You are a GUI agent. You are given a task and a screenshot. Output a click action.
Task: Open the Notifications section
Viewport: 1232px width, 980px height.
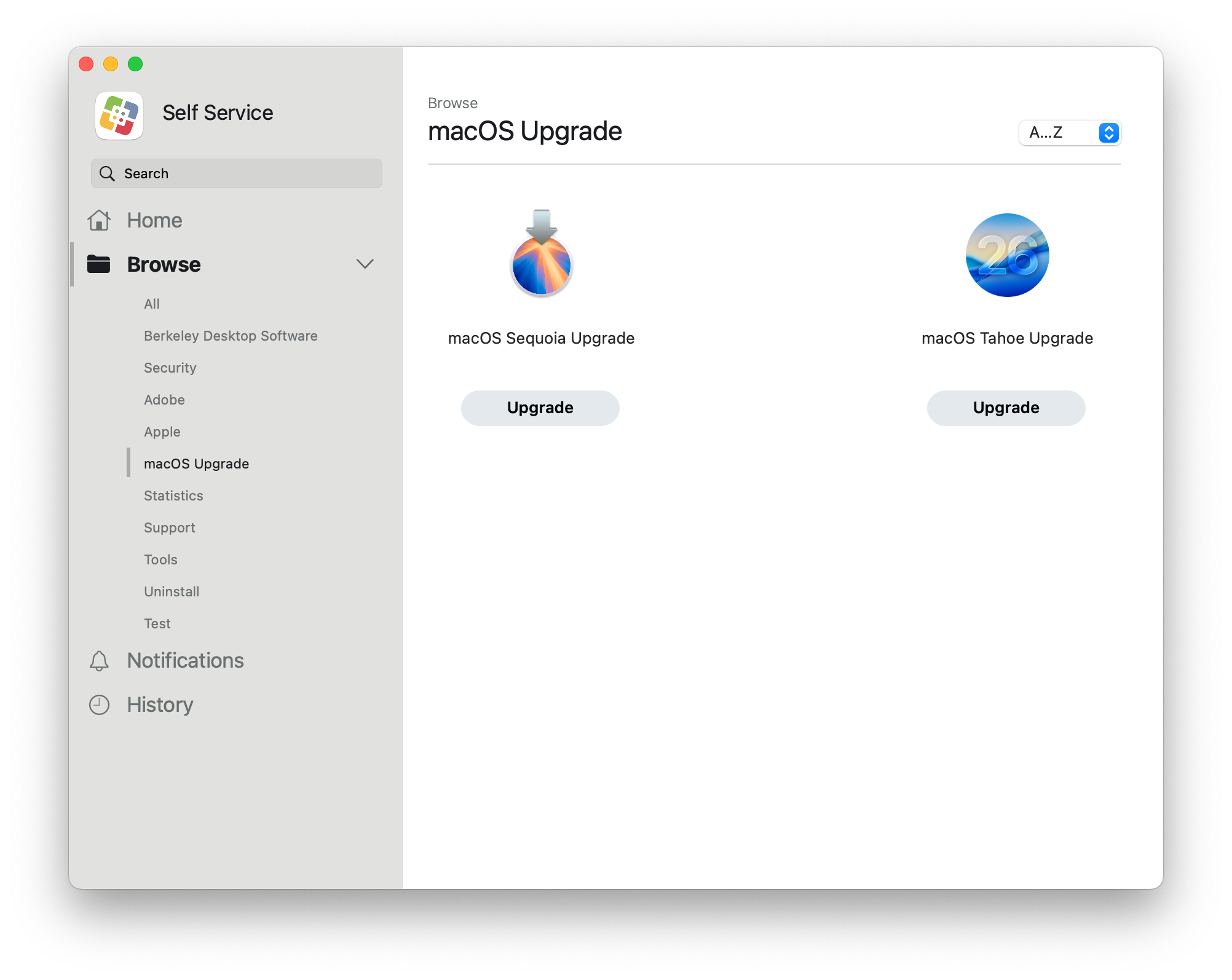(185, 660)
